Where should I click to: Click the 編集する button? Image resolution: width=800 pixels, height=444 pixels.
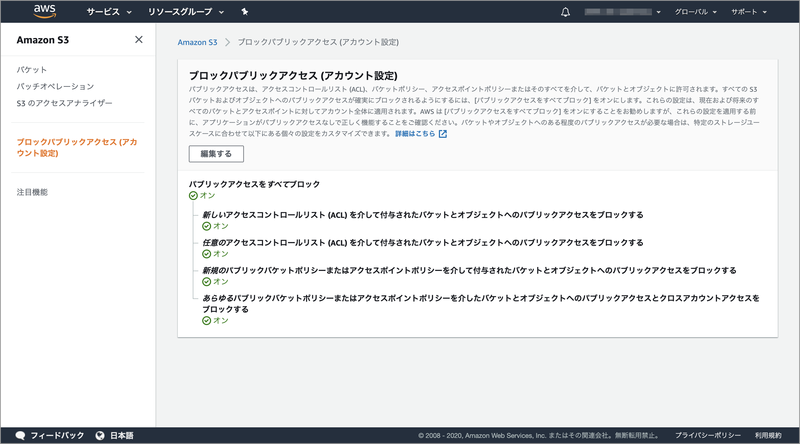(216, 154)
